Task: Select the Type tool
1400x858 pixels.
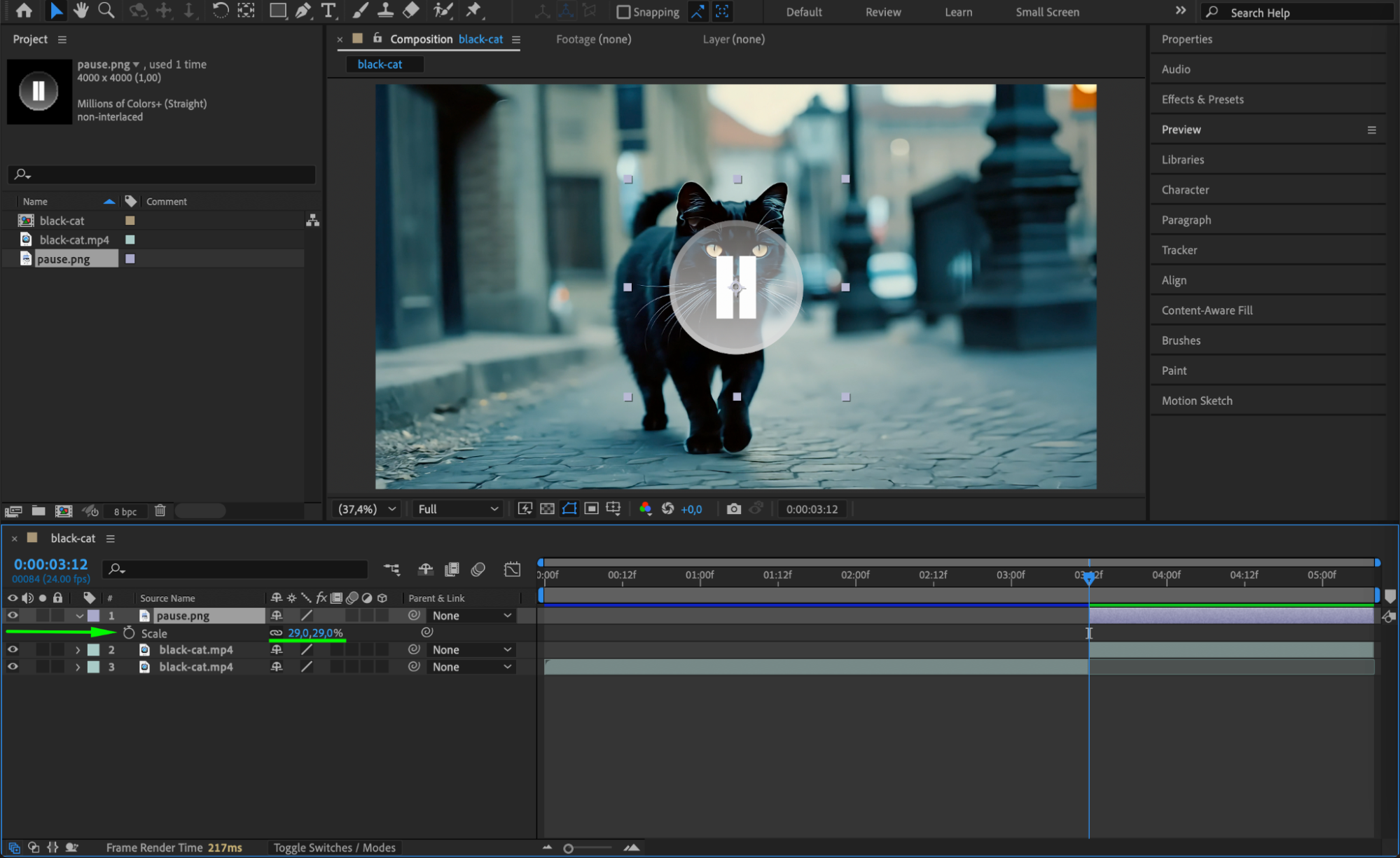Action: click(328, 11)
